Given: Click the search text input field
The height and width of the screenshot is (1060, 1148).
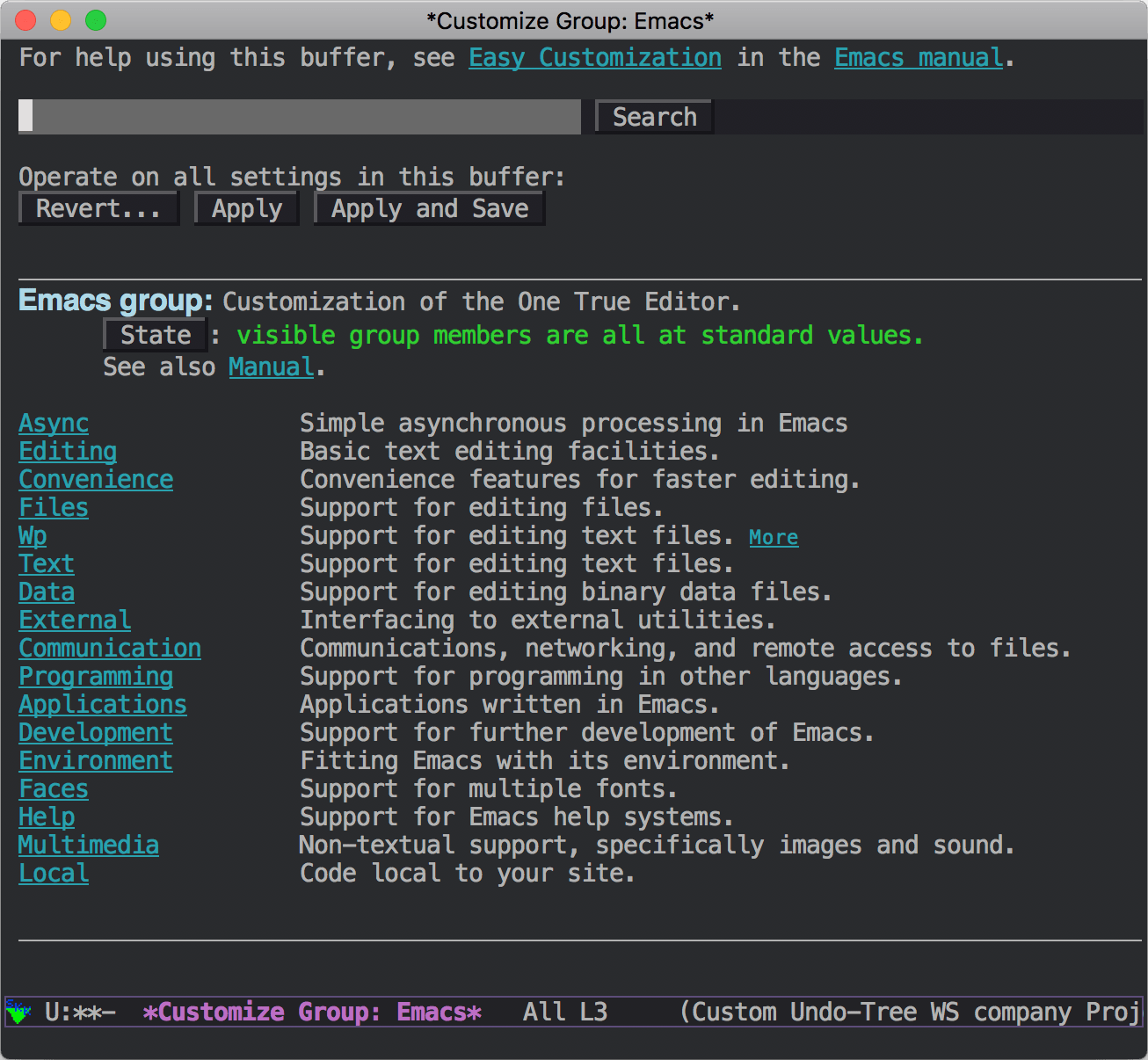Looking at the screenshot, I should [299, 117].
